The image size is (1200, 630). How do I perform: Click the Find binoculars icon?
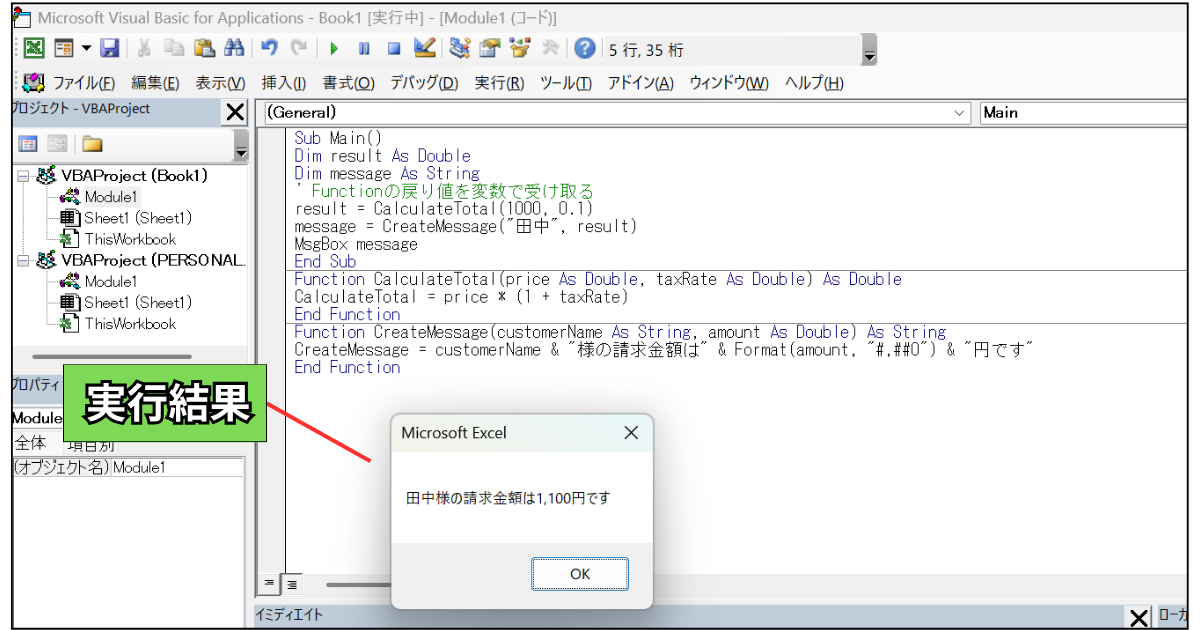pyautogui.click(x=235, y=49)
